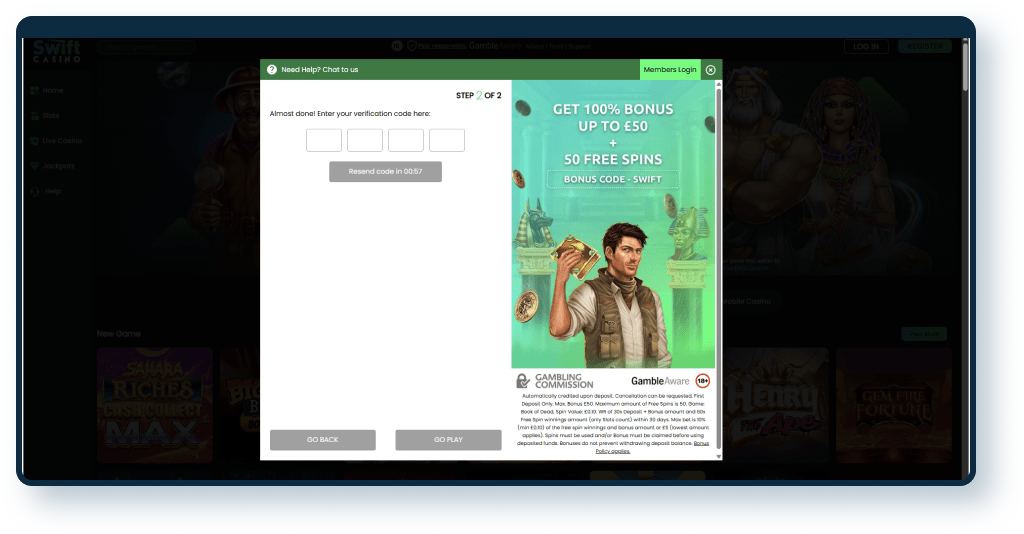Image resolution: width=1024 pixels, height=534 pixels.
Task: Click the header GambleAware link
Action: point(494,46)
